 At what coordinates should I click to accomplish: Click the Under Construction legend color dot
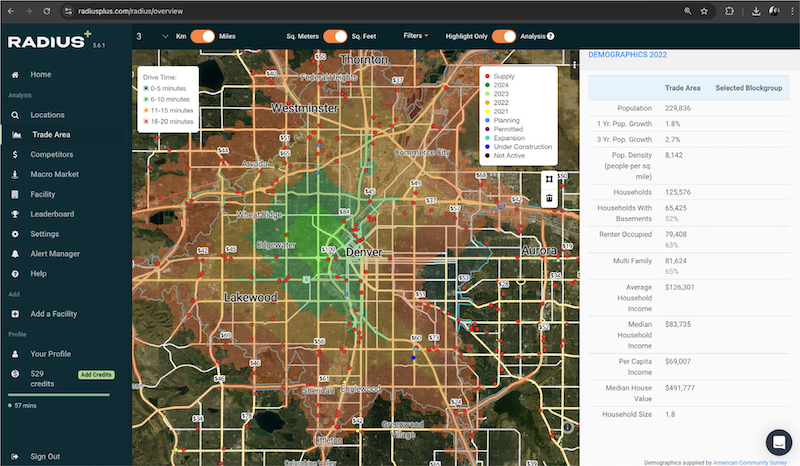[x=486, y=147]
